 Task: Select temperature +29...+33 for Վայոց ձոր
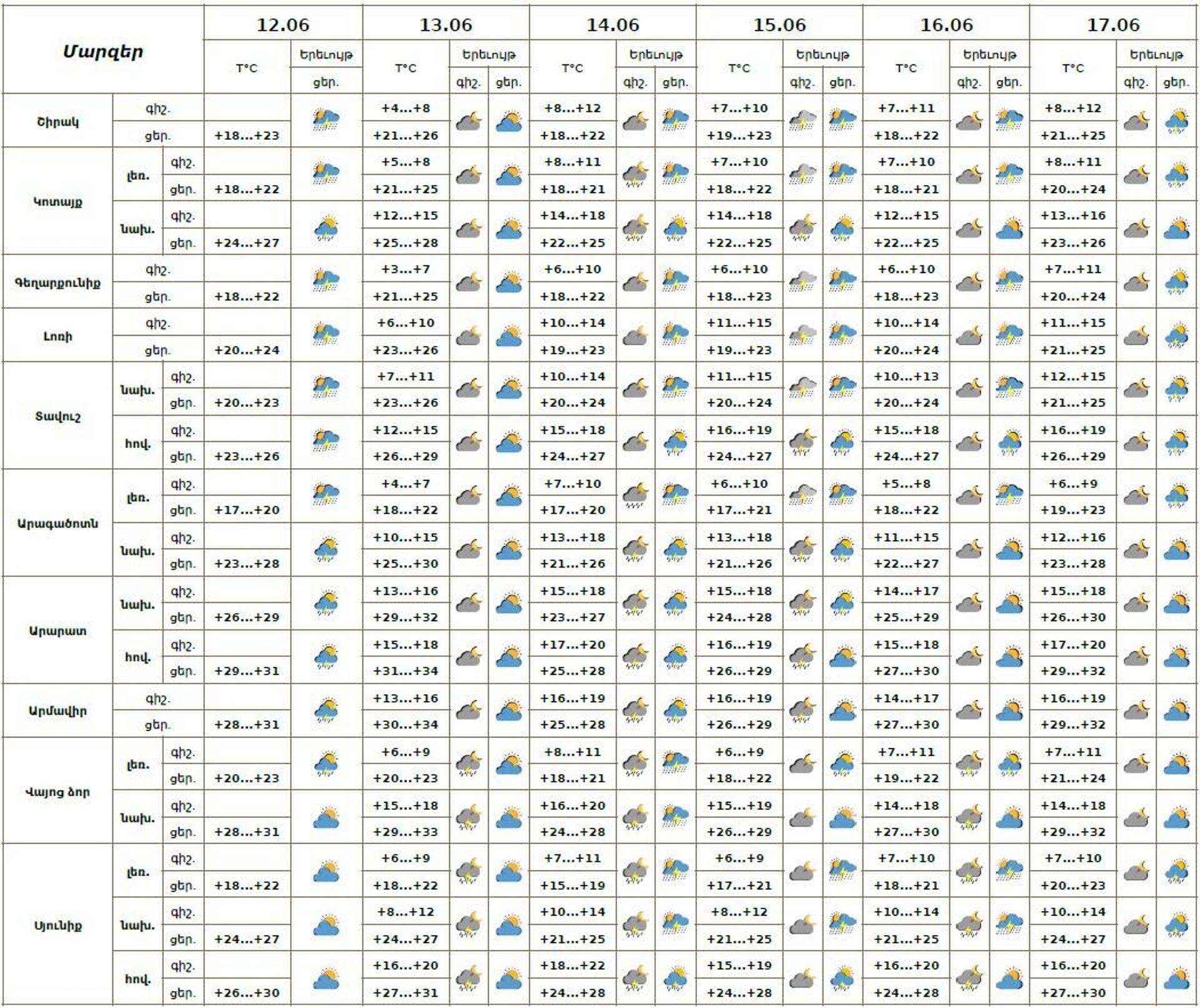[406, 832]
